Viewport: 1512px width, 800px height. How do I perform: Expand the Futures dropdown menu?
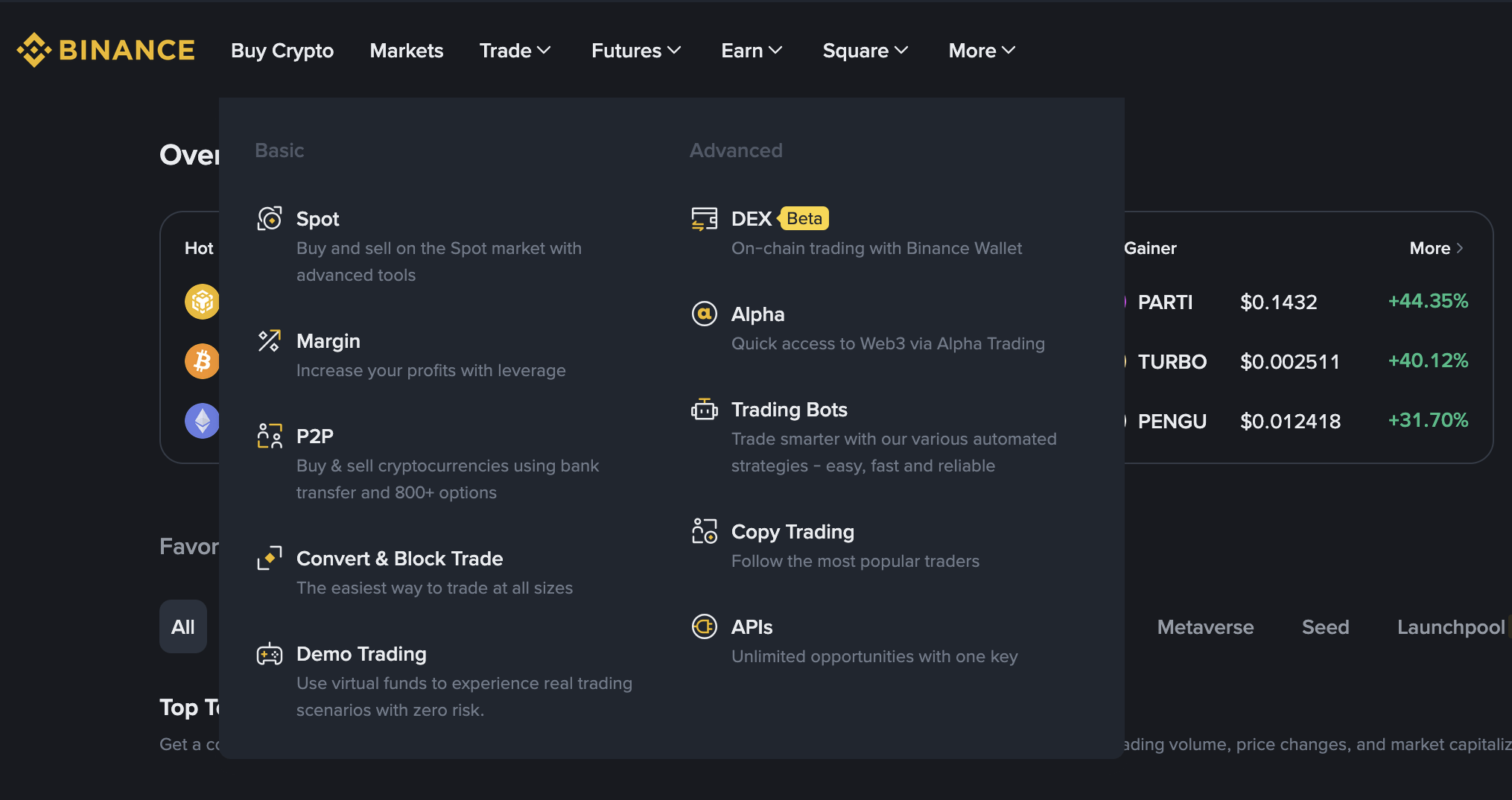tap(637, 50)
